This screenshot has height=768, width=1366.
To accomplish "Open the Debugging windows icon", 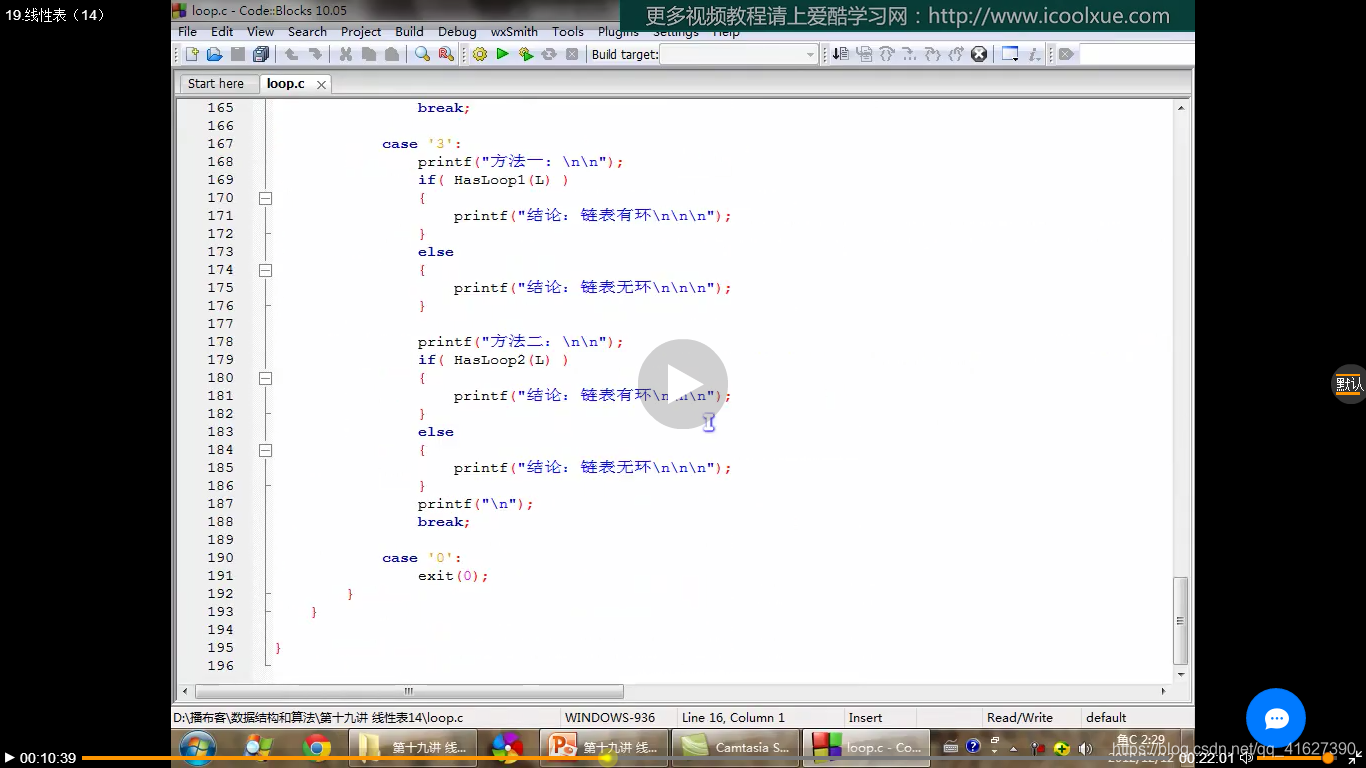I will tap(1010, 54).
